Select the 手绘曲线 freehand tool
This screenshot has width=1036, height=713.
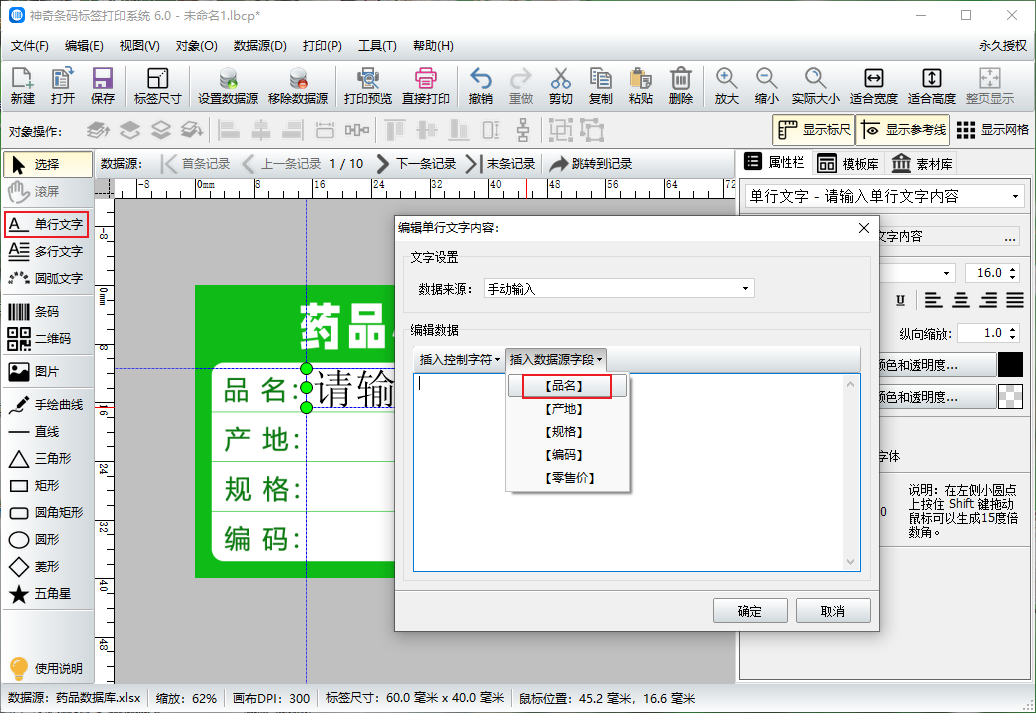click(46, 404)
